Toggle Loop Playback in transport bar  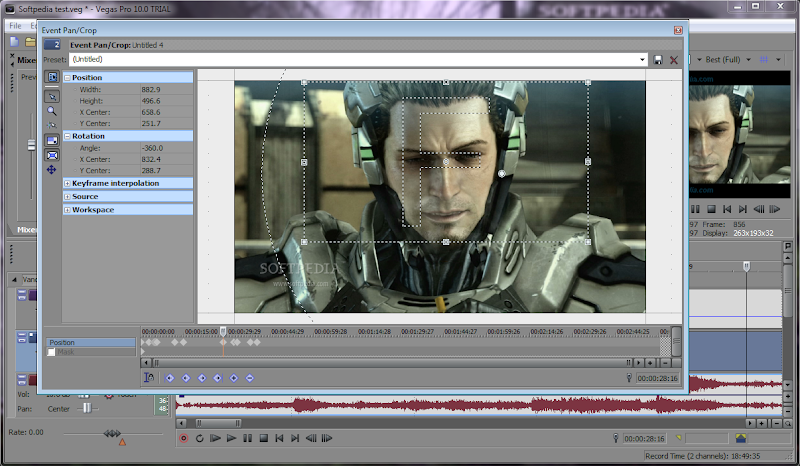point(199,438)
